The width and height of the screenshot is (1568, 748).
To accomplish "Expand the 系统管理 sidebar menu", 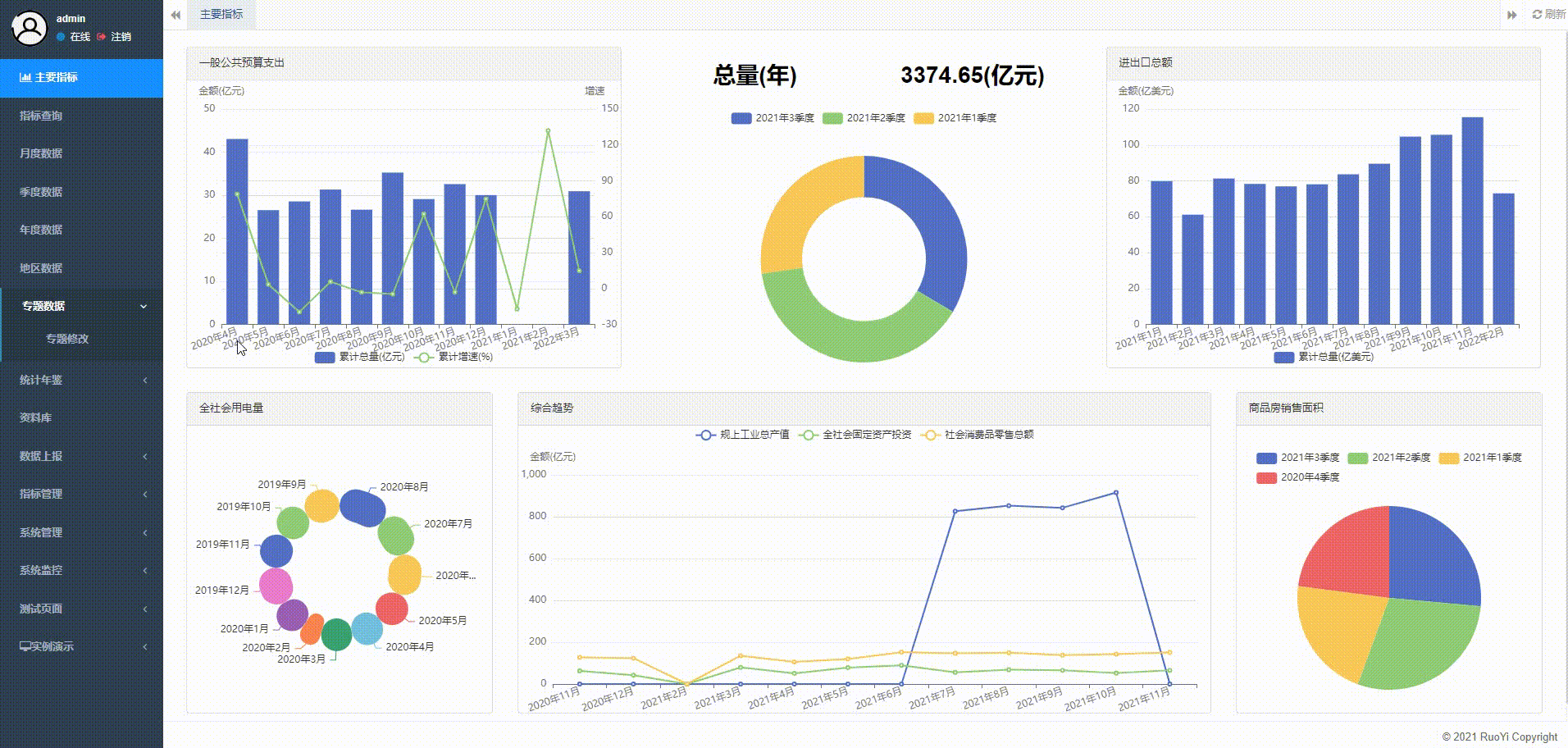I will [81, 532].
